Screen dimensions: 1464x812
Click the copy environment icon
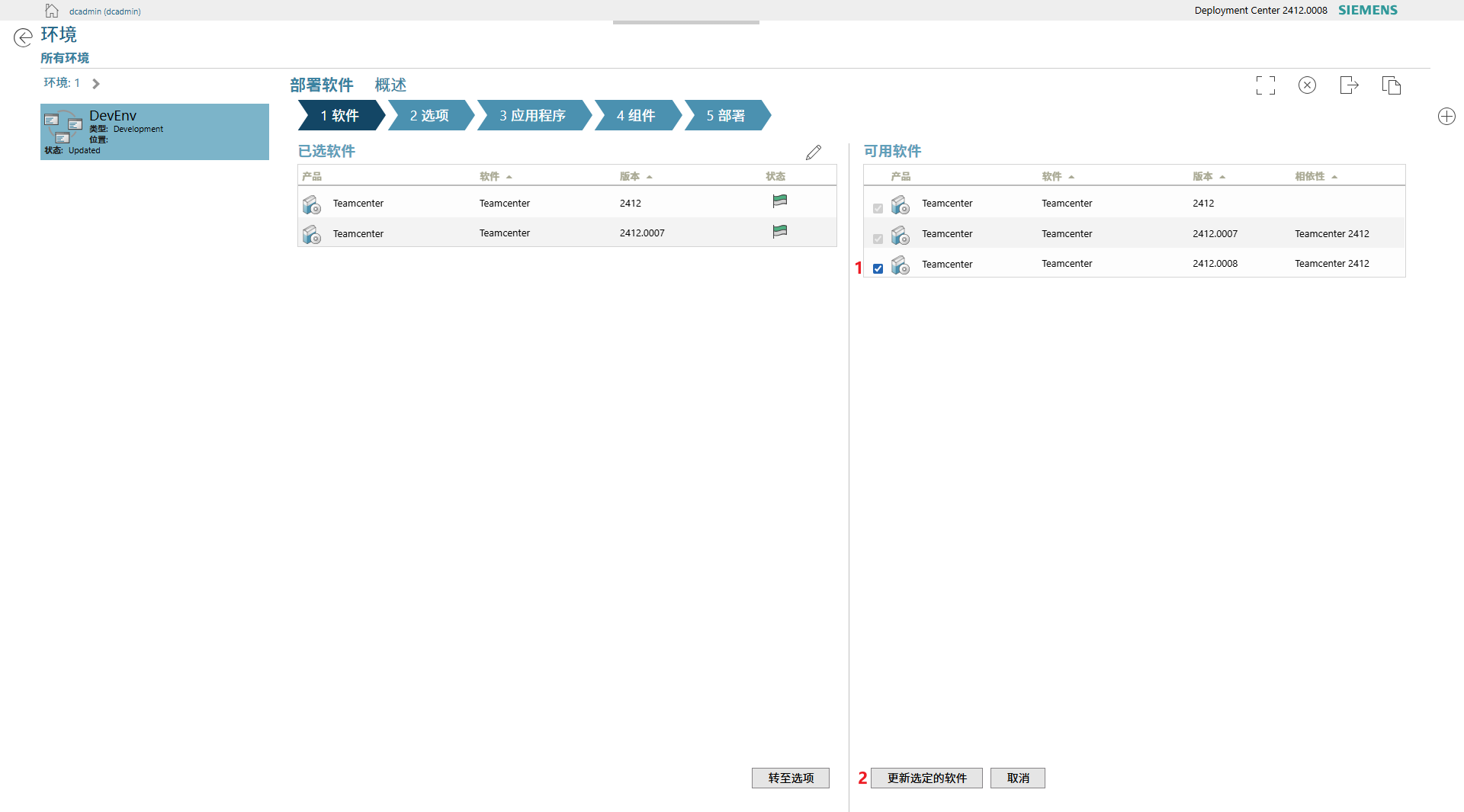[1392, 85]
